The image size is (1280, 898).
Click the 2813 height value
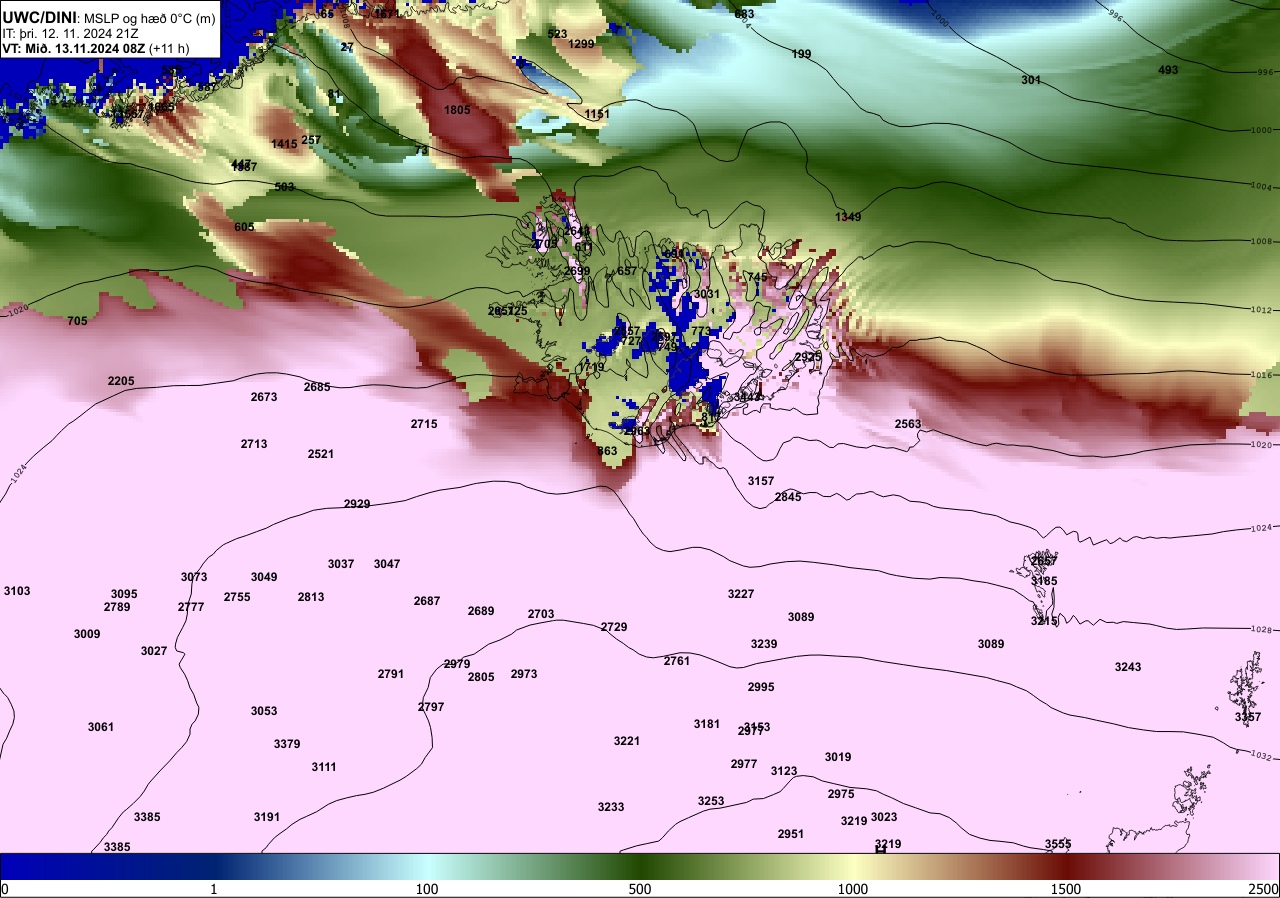click(311, 597)
